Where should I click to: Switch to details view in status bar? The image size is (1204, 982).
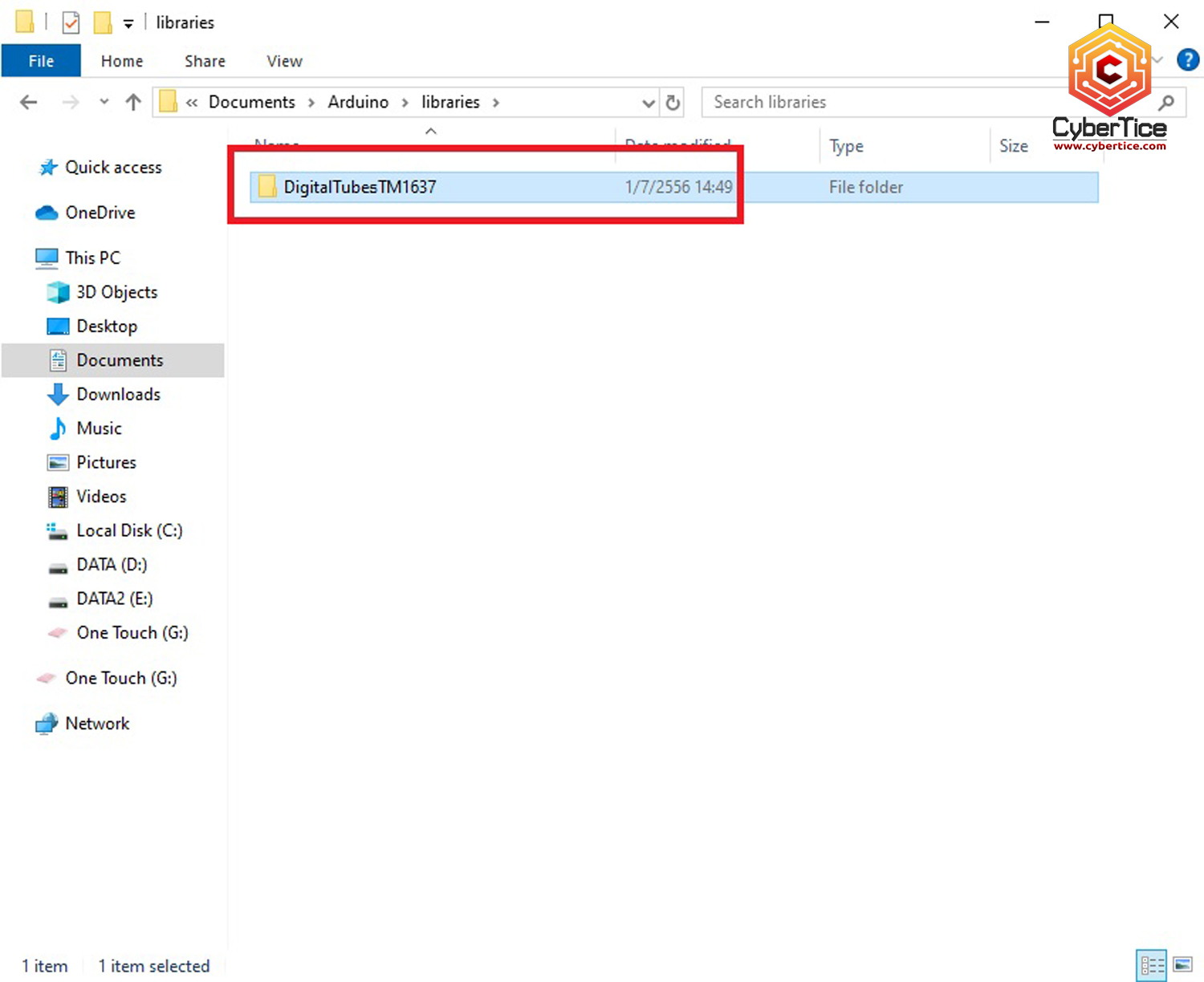(1152, 964)
